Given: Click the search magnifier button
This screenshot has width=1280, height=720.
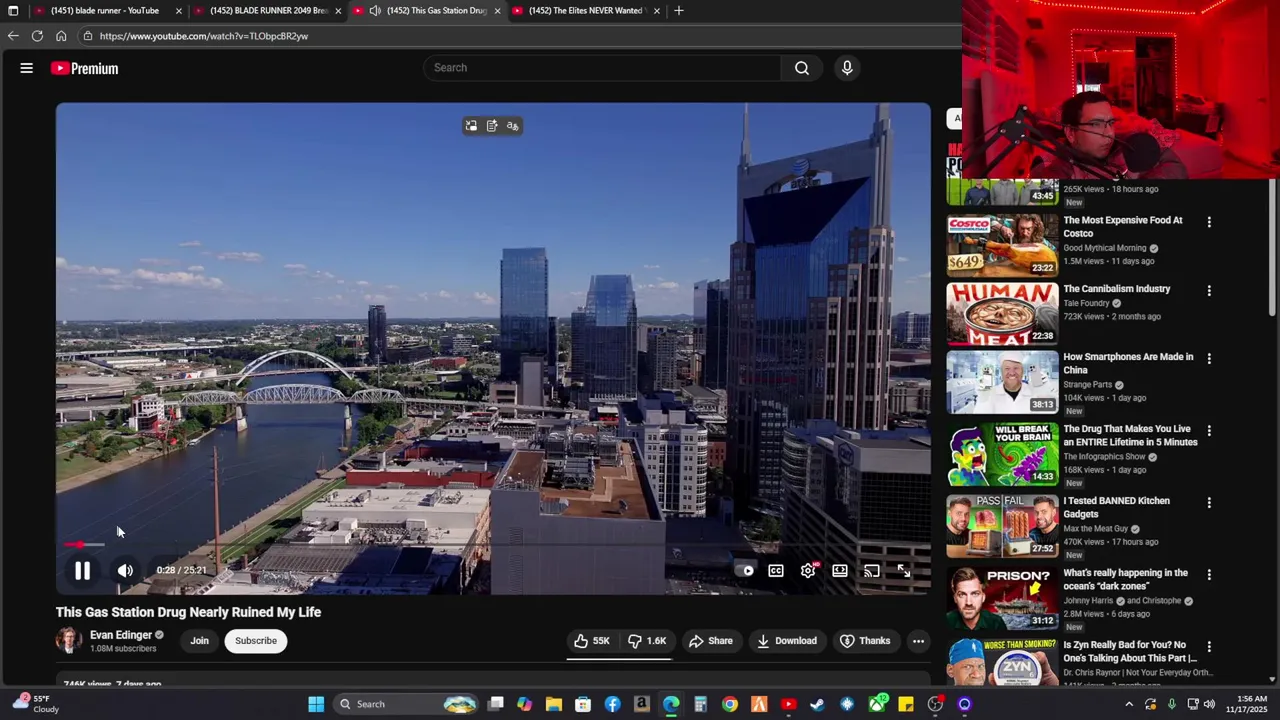Looking at the screenshot, I should (802, 68).
